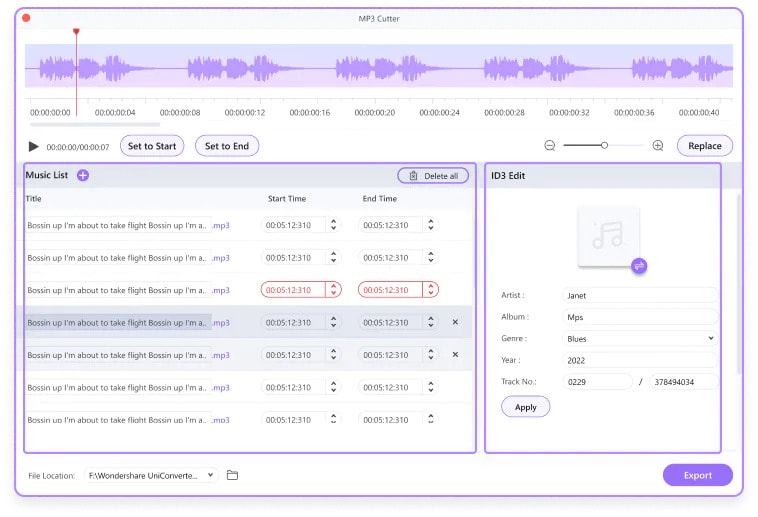
Task: Select the first row title field in Music List
Action: [x=118, y=225]
